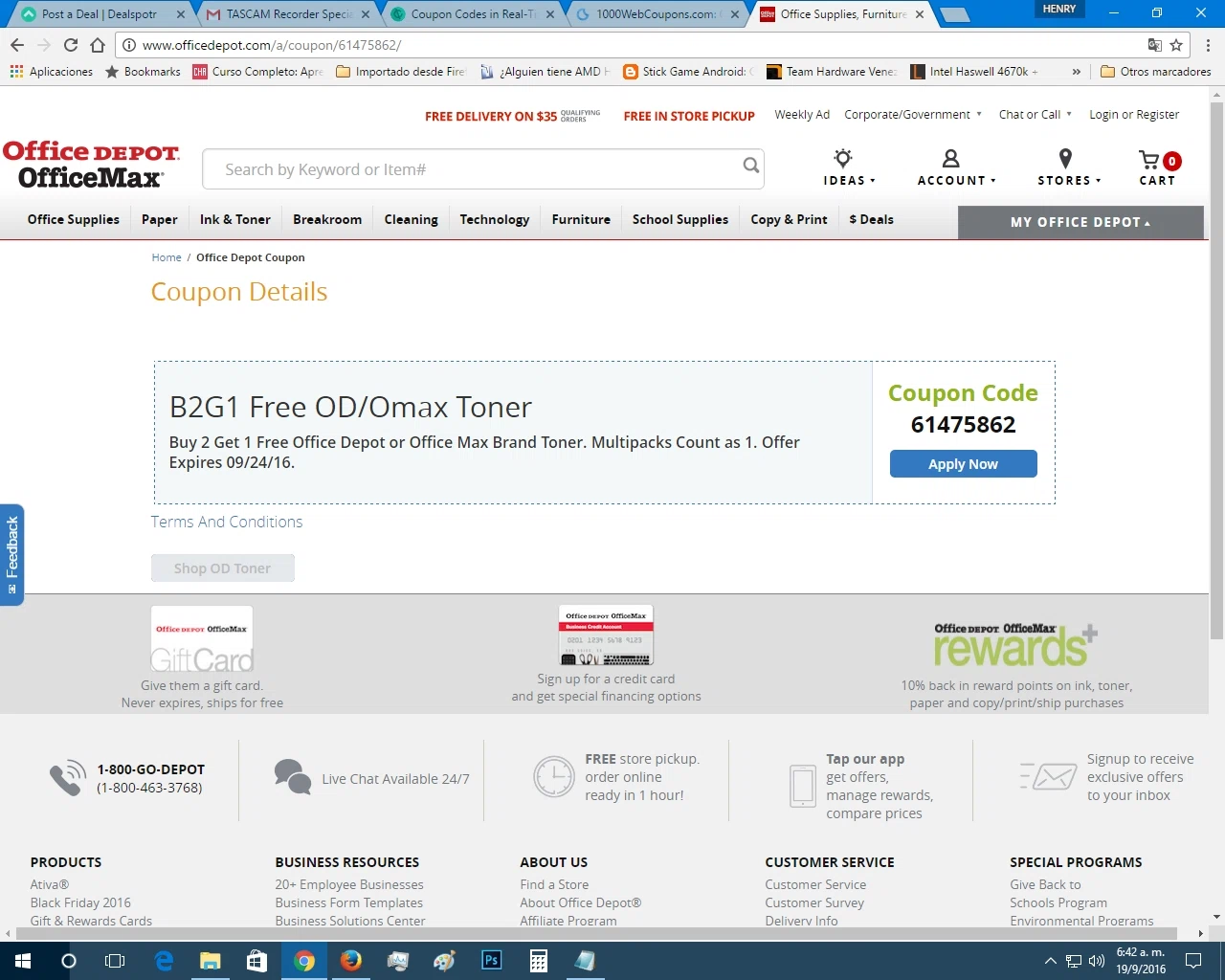This screenshot has width=1225, height=980.
Task: Open Customer Survey footer link
Action: click(814, 902)
